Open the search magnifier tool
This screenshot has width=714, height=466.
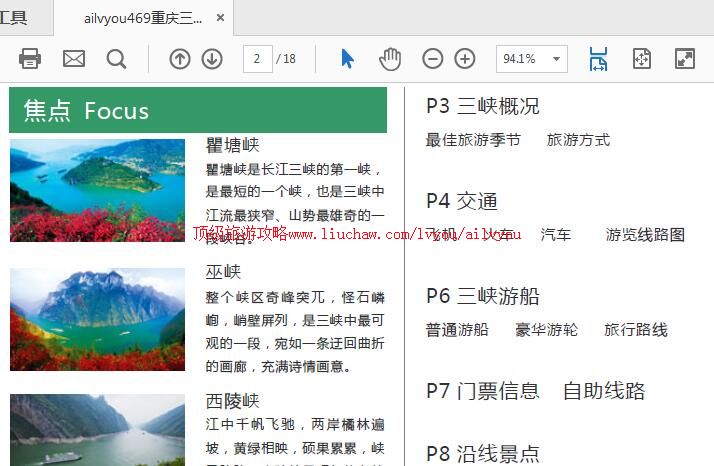pos(117,59)
